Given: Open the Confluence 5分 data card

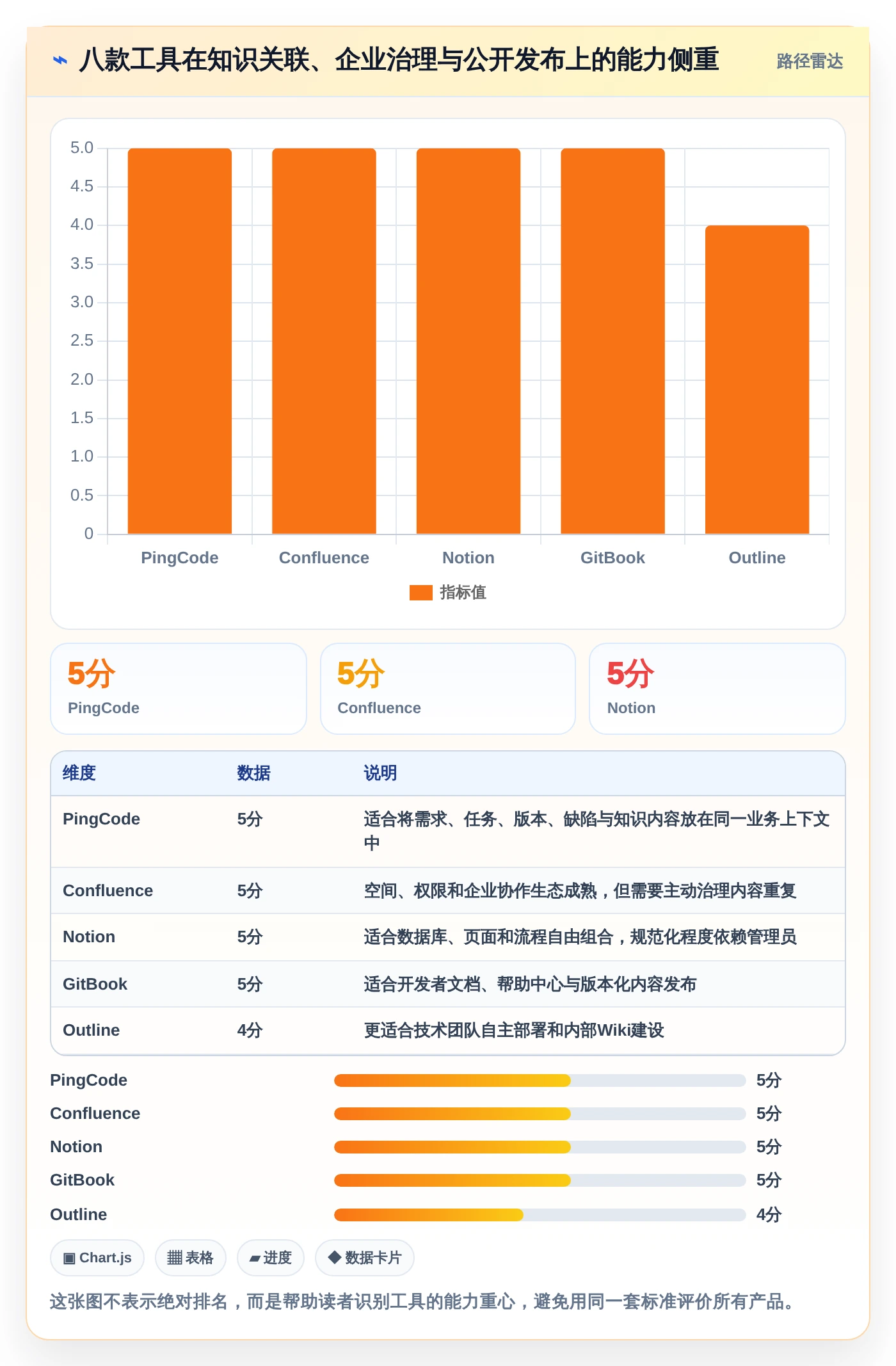Looking at the screenshot, I should [x=448, y=689].
